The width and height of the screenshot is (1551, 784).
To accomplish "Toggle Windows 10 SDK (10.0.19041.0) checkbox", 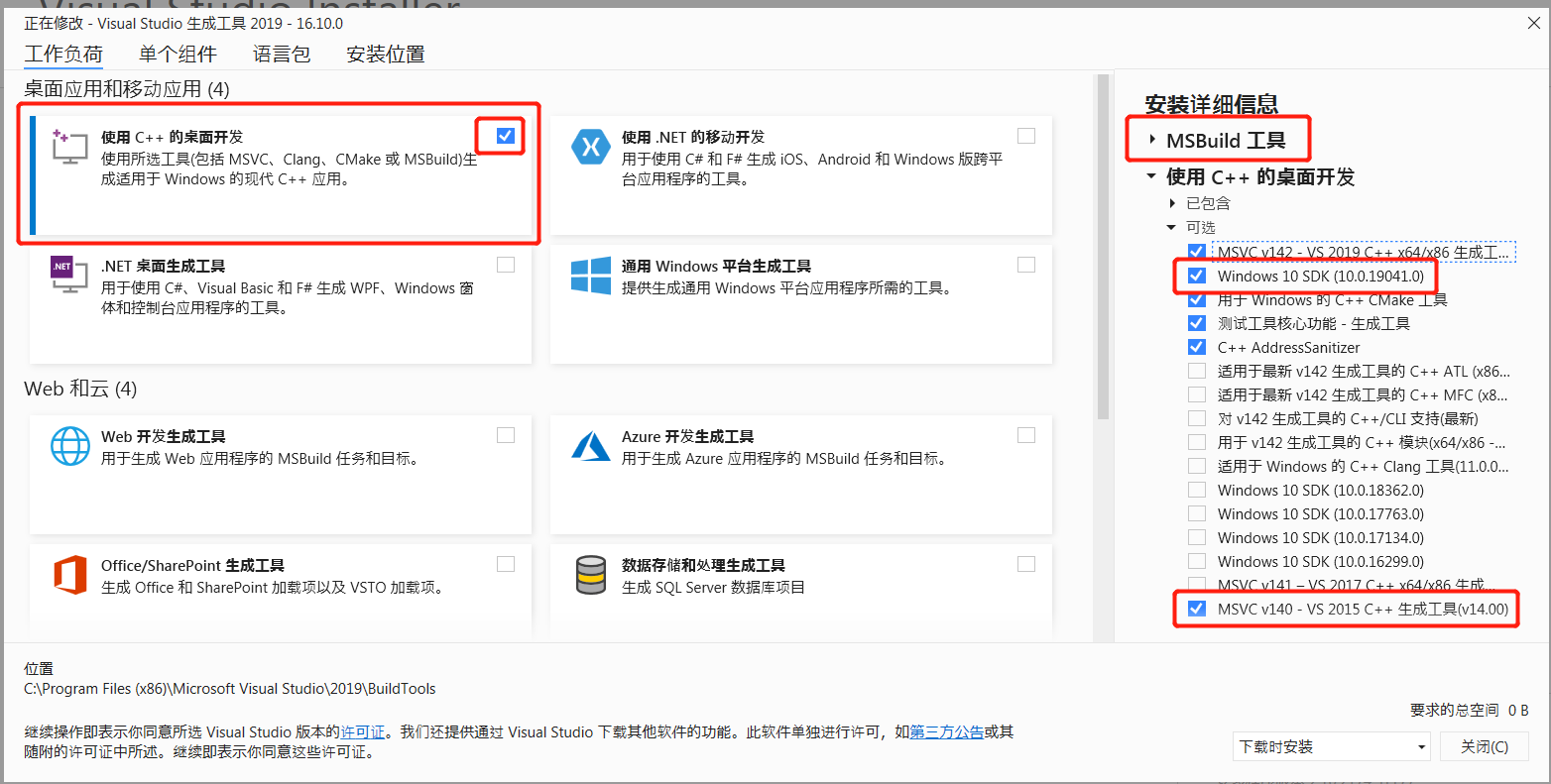I will 1197,276.
